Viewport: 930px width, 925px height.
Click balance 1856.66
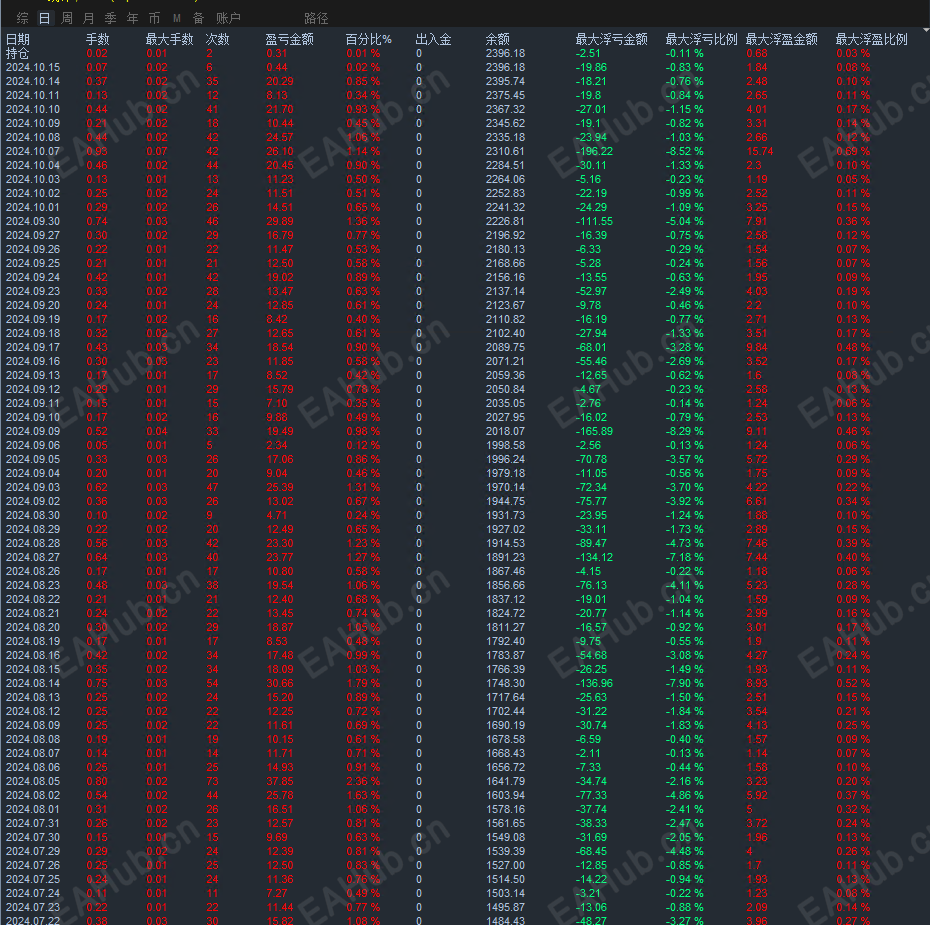click(505, 585)
